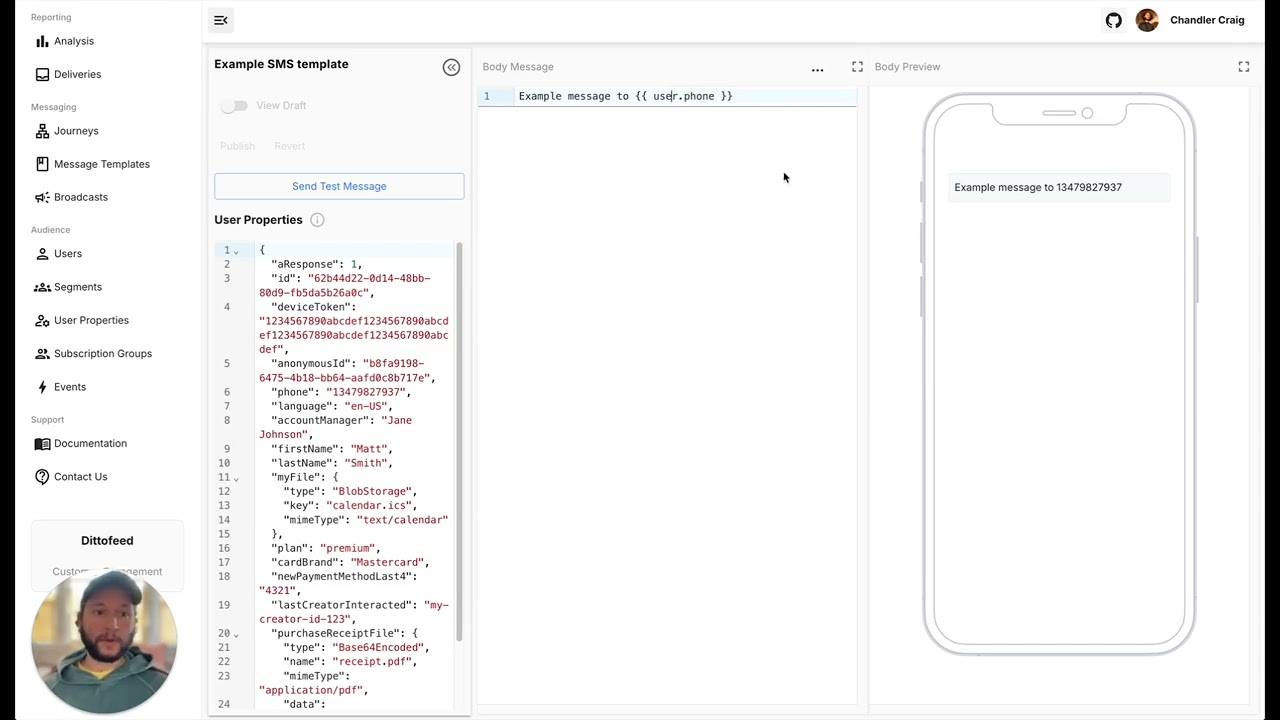The height and width of the screenshot is (720, 1280).
Task: Click into Body Message code editor line
Action: [x=685, y=96]
